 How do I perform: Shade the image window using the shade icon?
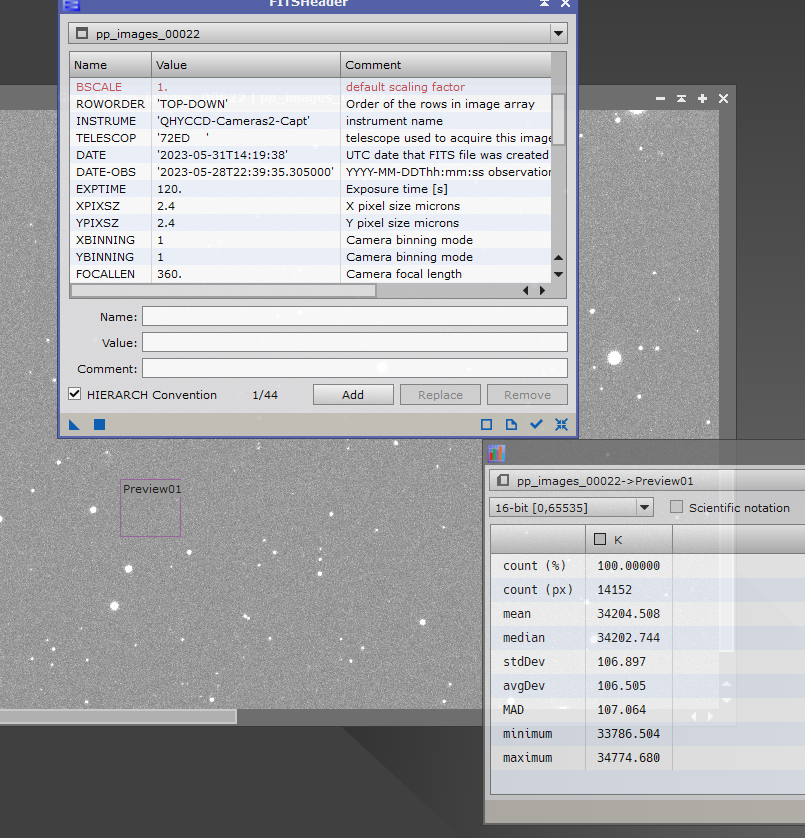coord(681,99)
